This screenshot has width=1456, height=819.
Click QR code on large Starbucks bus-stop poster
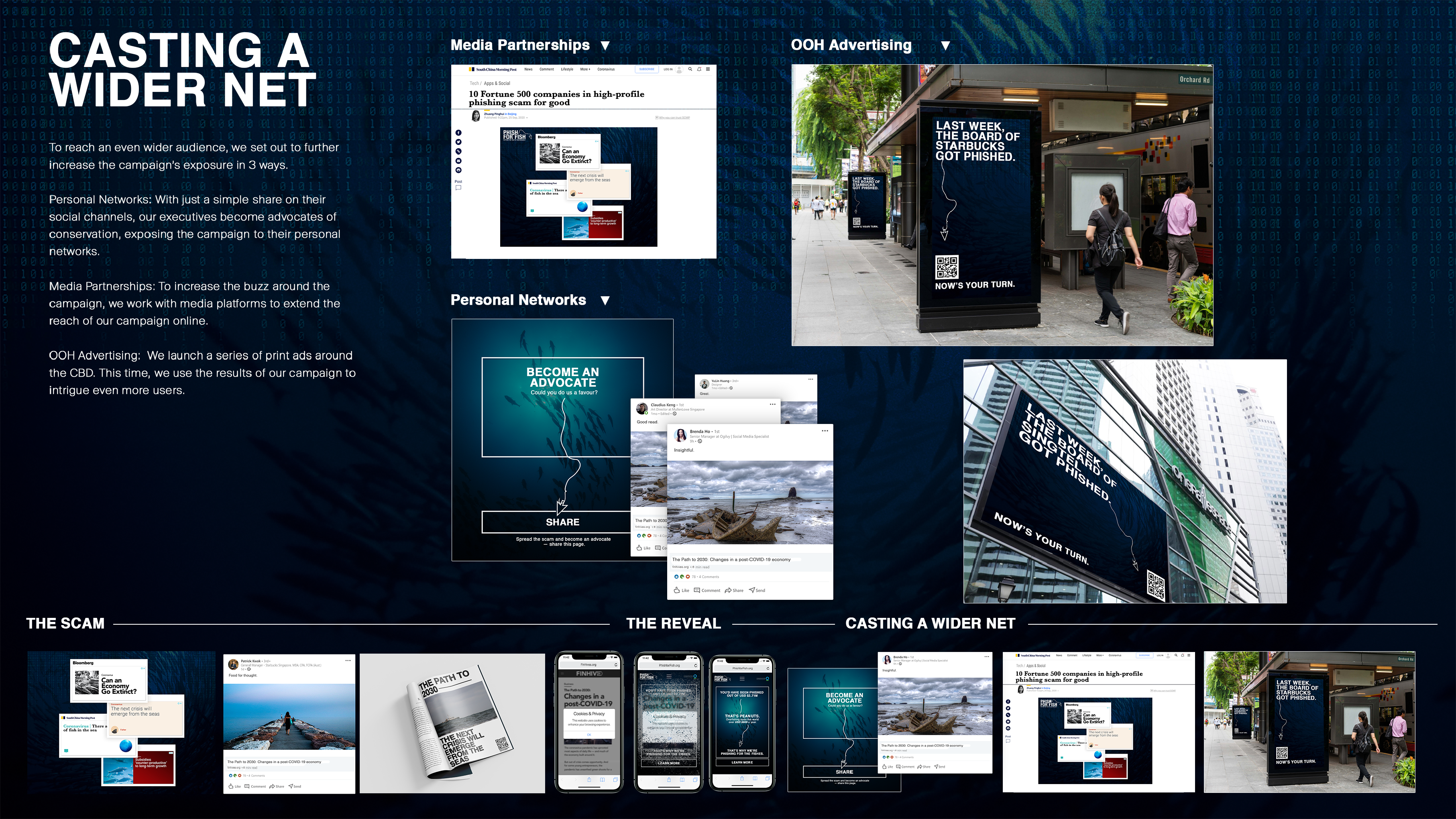pyautogui.click(x=947, y=267)
